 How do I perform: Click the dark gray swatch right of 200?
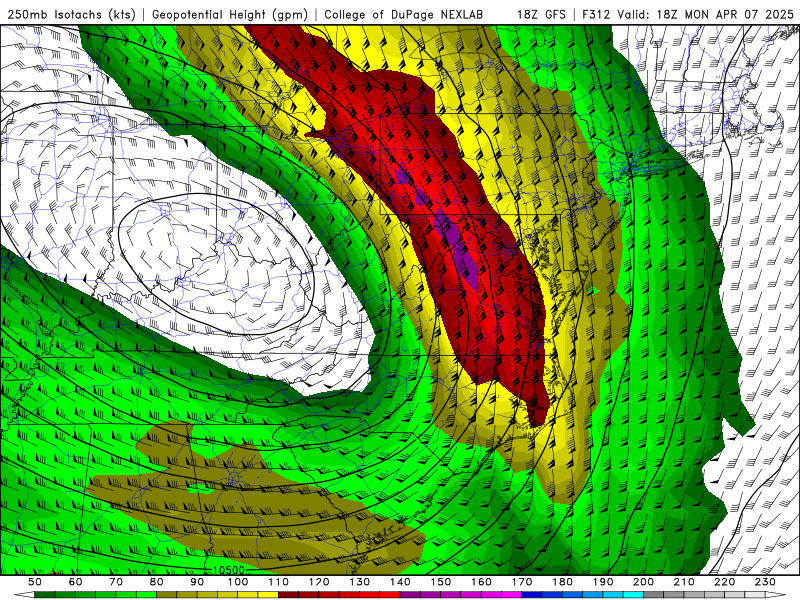[x=654, y=595]
